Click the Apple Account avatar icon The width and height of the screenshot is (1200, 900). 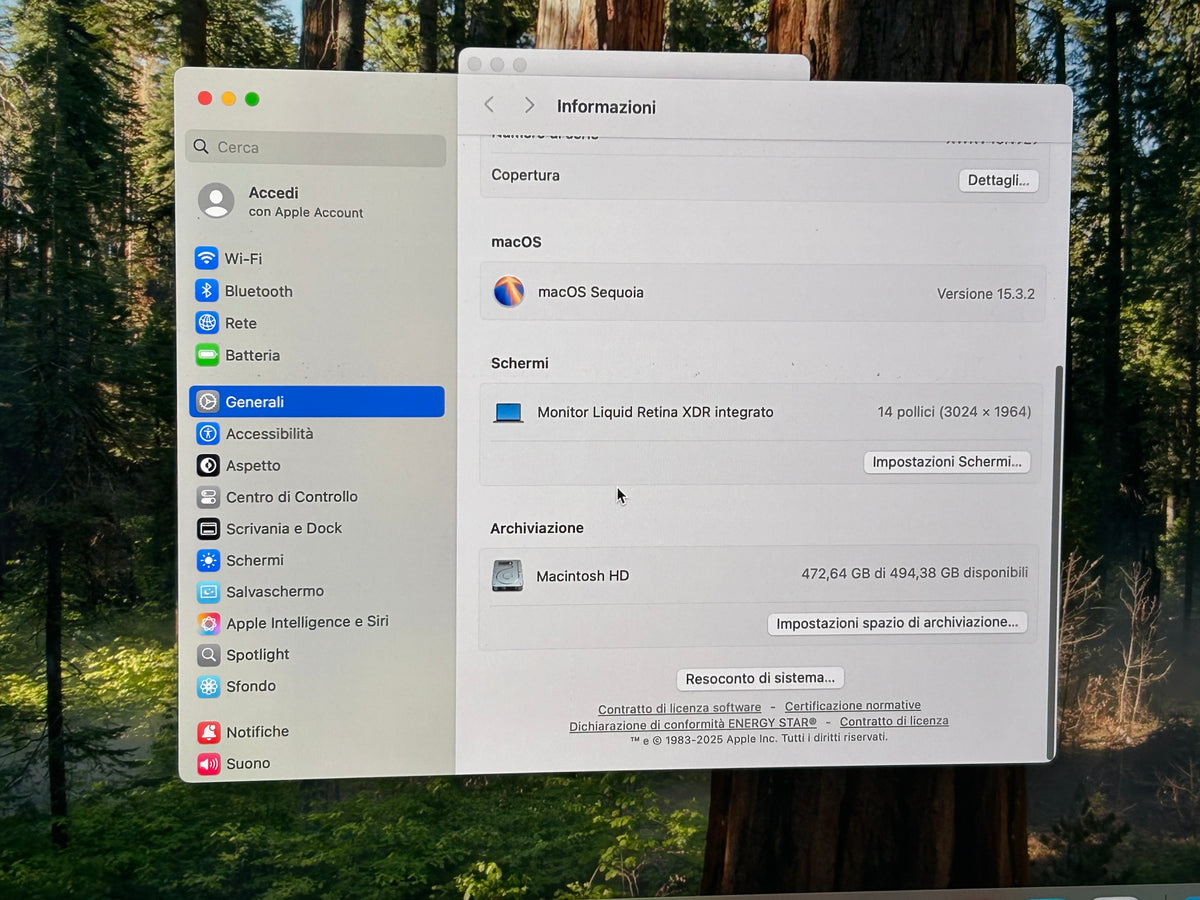216,201
